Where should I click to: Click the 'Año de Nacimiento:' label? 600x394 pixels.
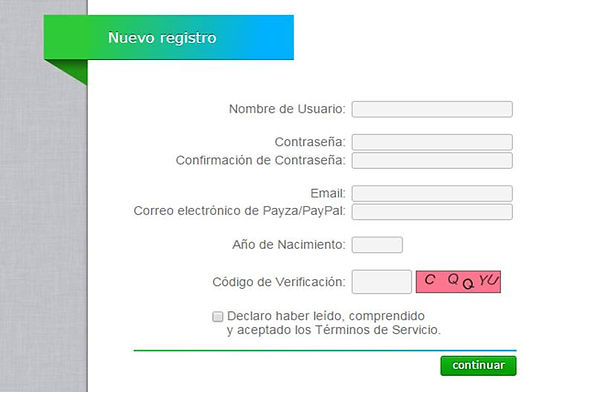[289, 244]
